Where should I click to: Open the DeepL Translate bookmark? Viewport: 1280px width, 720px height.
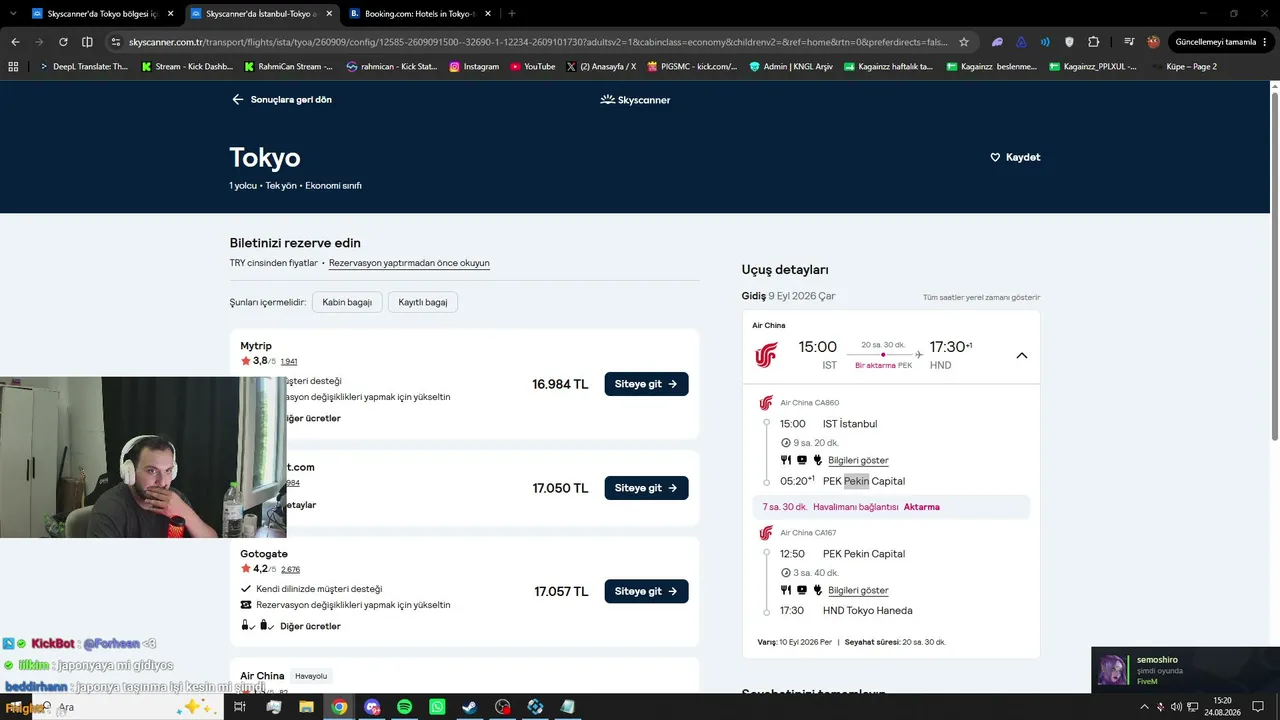(x=84, y=67)
